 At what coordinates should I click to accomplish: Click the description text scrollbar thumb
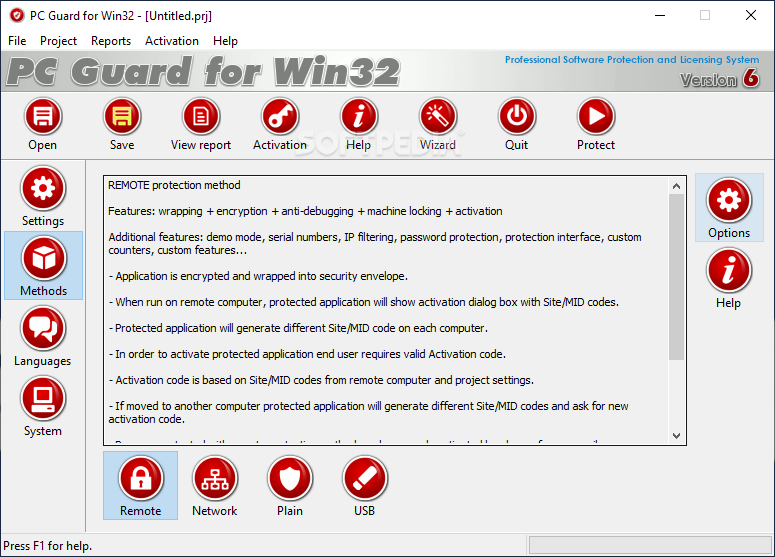(677, 277)
